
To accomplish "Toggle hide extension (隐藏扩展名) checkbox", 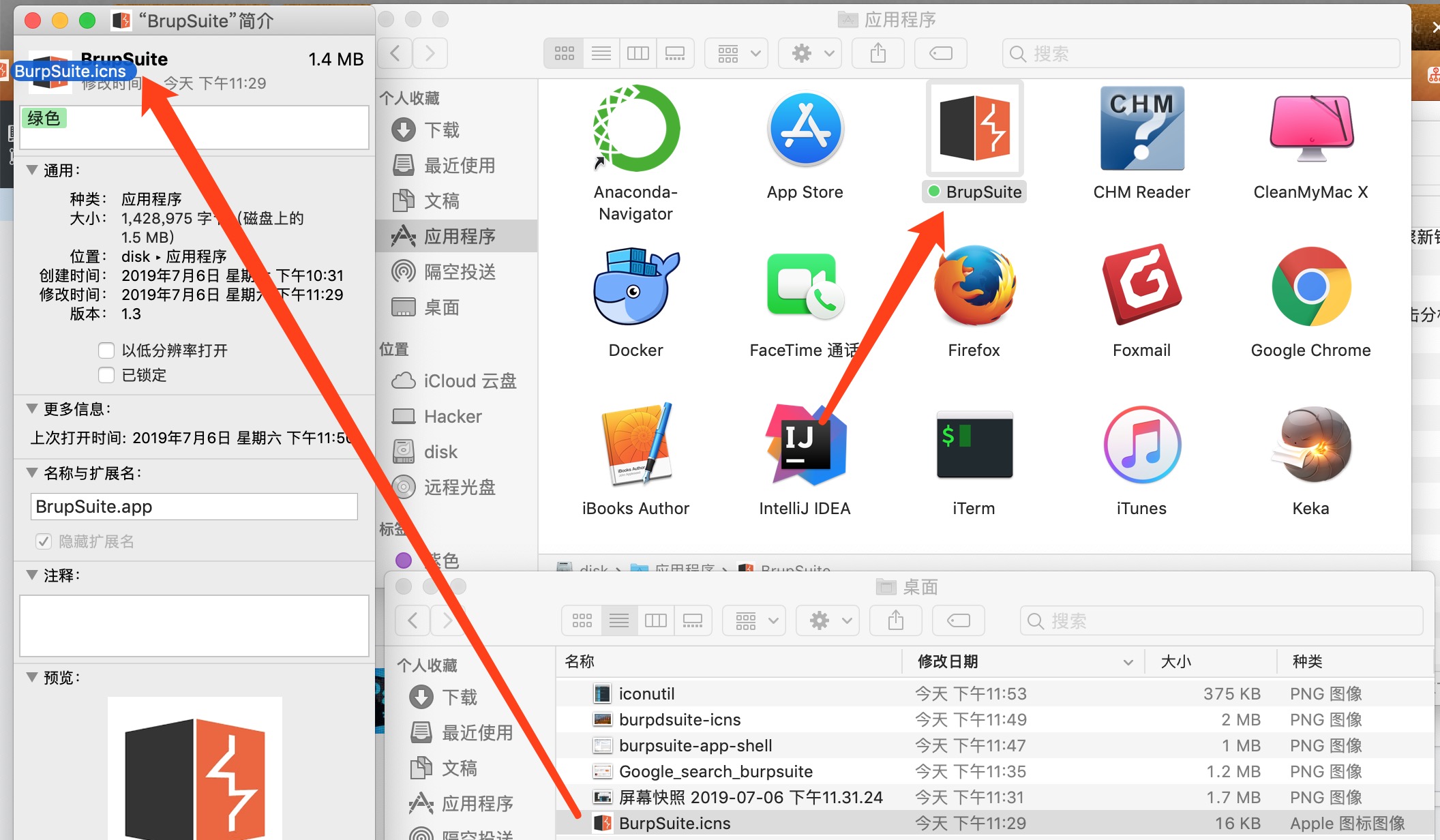I will pos(44,541).
